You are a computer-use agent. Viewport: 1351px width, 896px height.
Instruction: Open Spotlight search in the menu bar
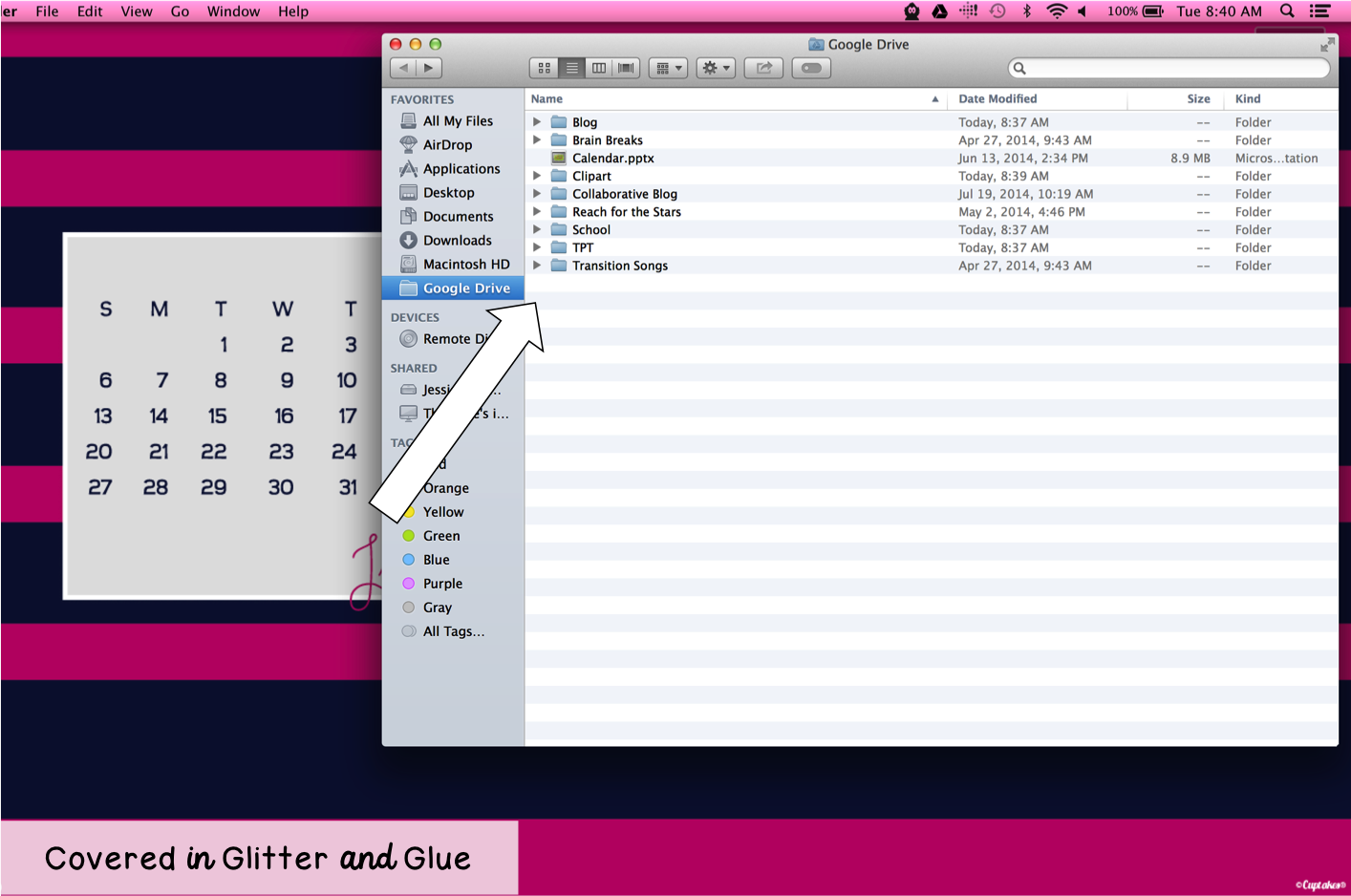1287,11
